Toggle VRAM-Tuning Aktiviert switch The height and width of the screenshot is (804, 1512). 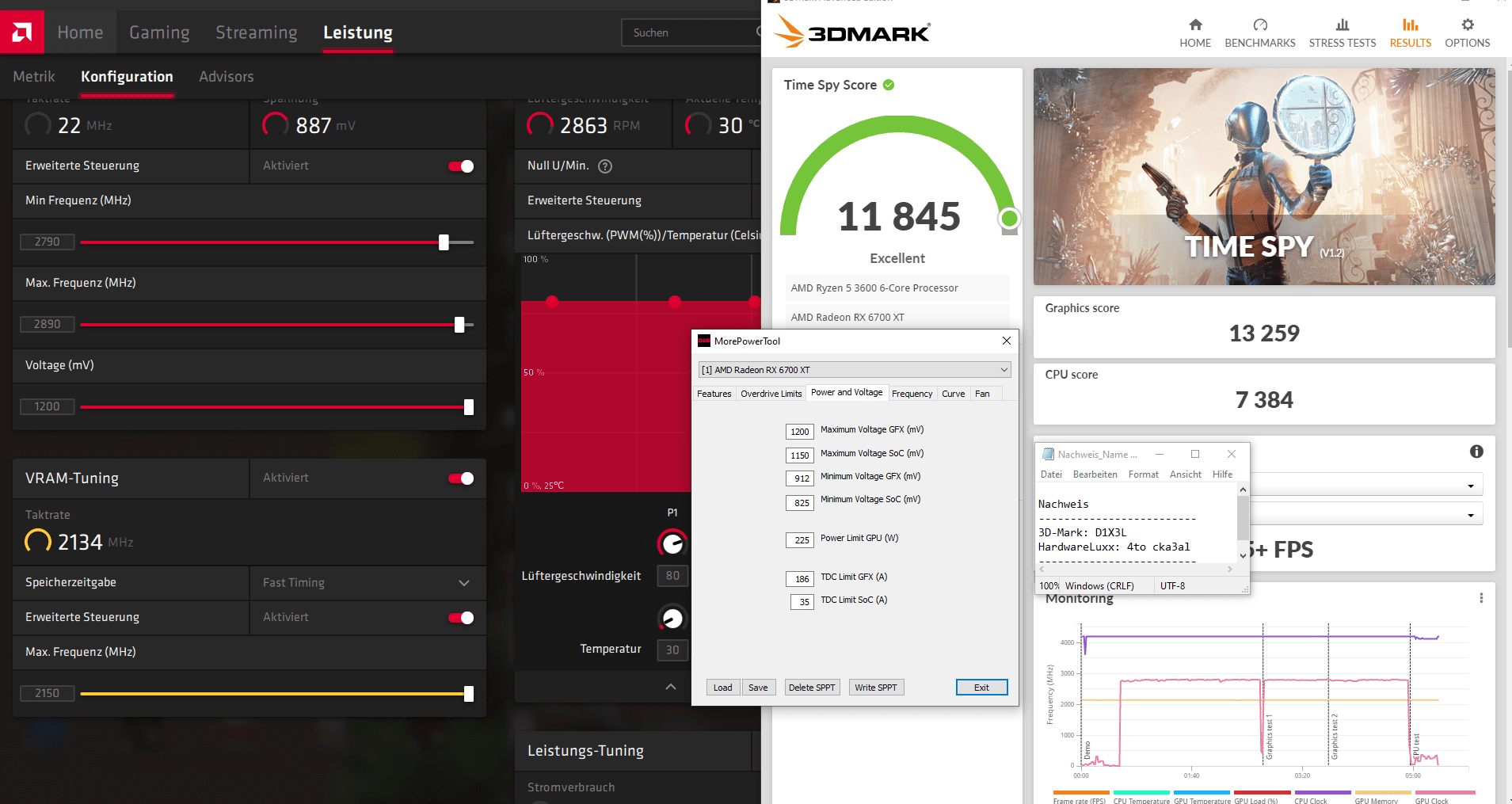461,478
